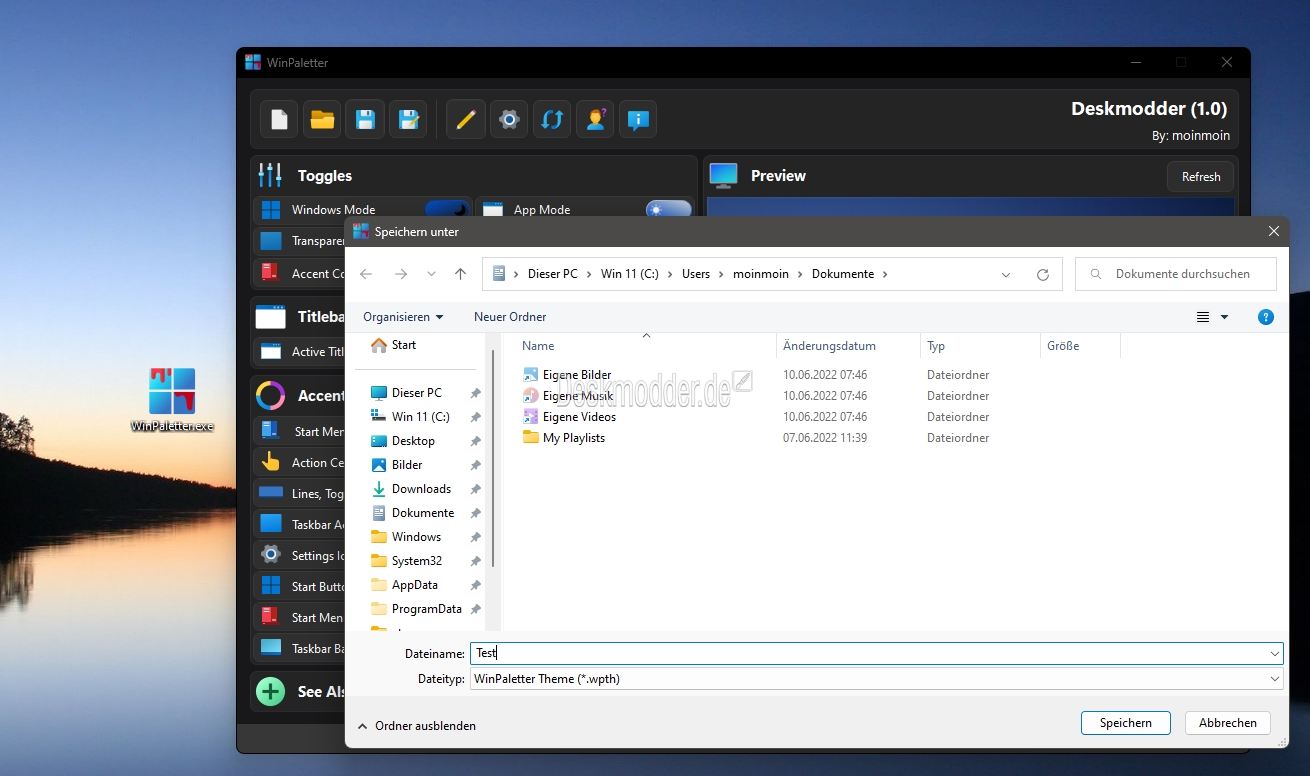Open WinPaletter.exe desktop shortcut icon
Screen dimensions: 1310x776
[172, 399]
